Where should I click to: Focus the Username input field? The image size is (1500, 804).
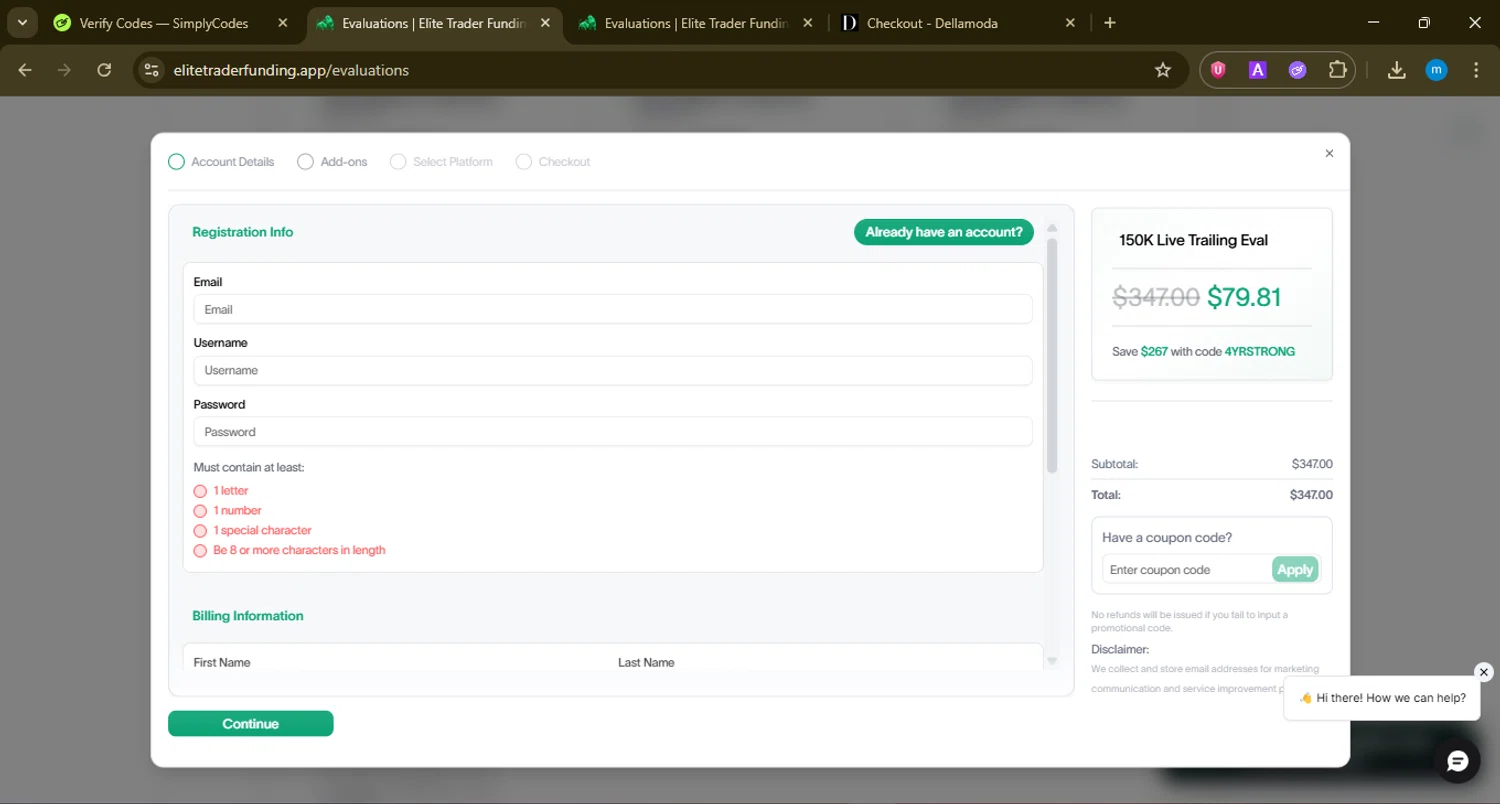point(612,370)
